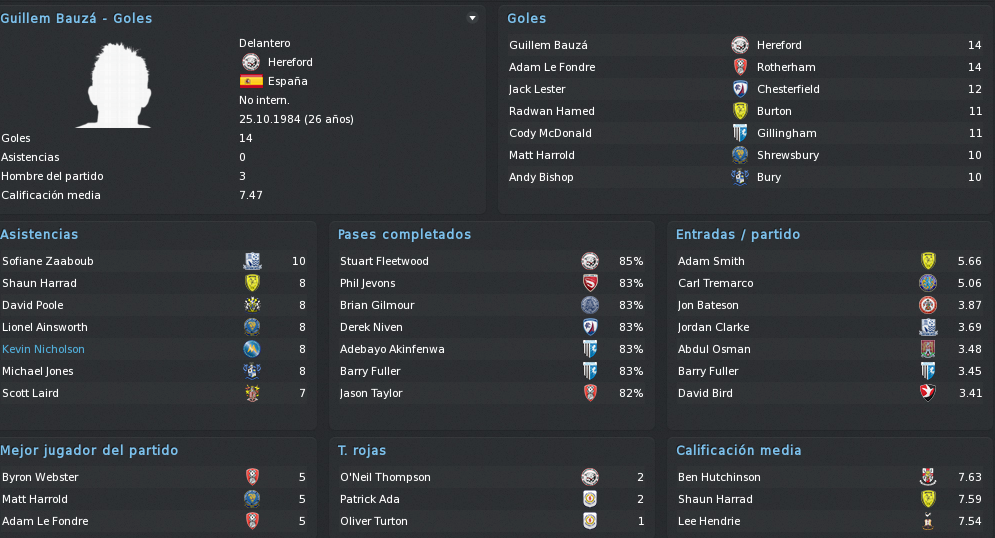
Task: Click Gillingham crest beside Cody McDonald
Action: click(740, 133)
